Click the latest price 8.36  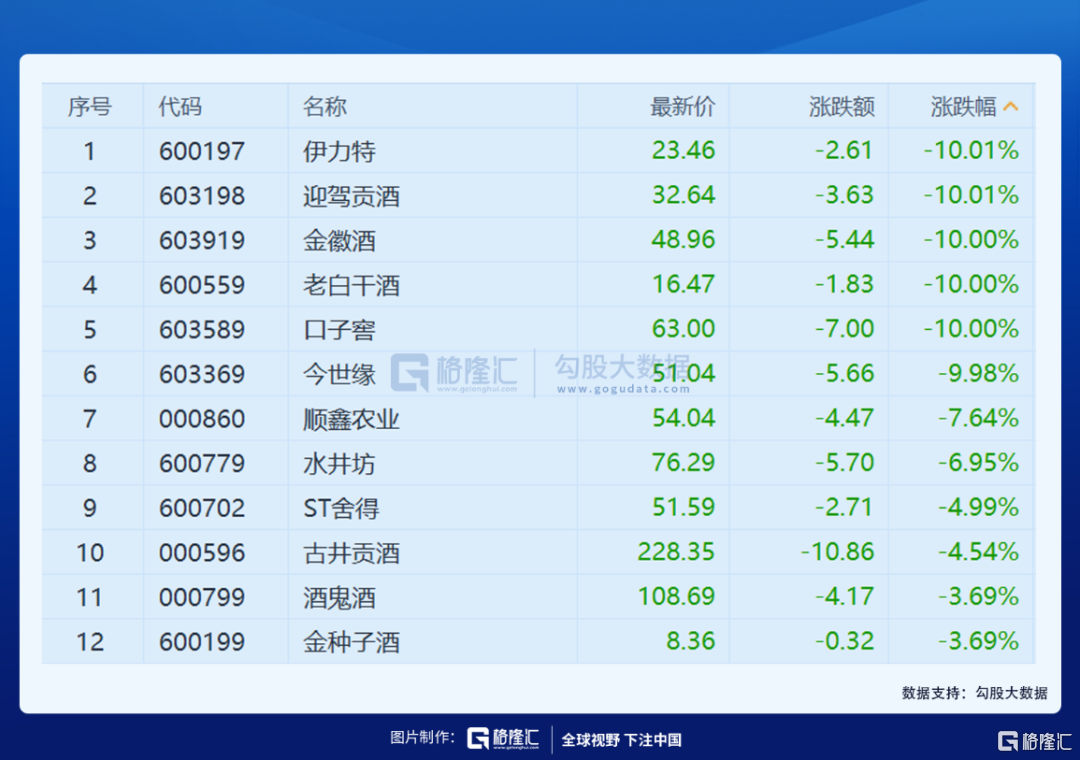tap(691, 641)
